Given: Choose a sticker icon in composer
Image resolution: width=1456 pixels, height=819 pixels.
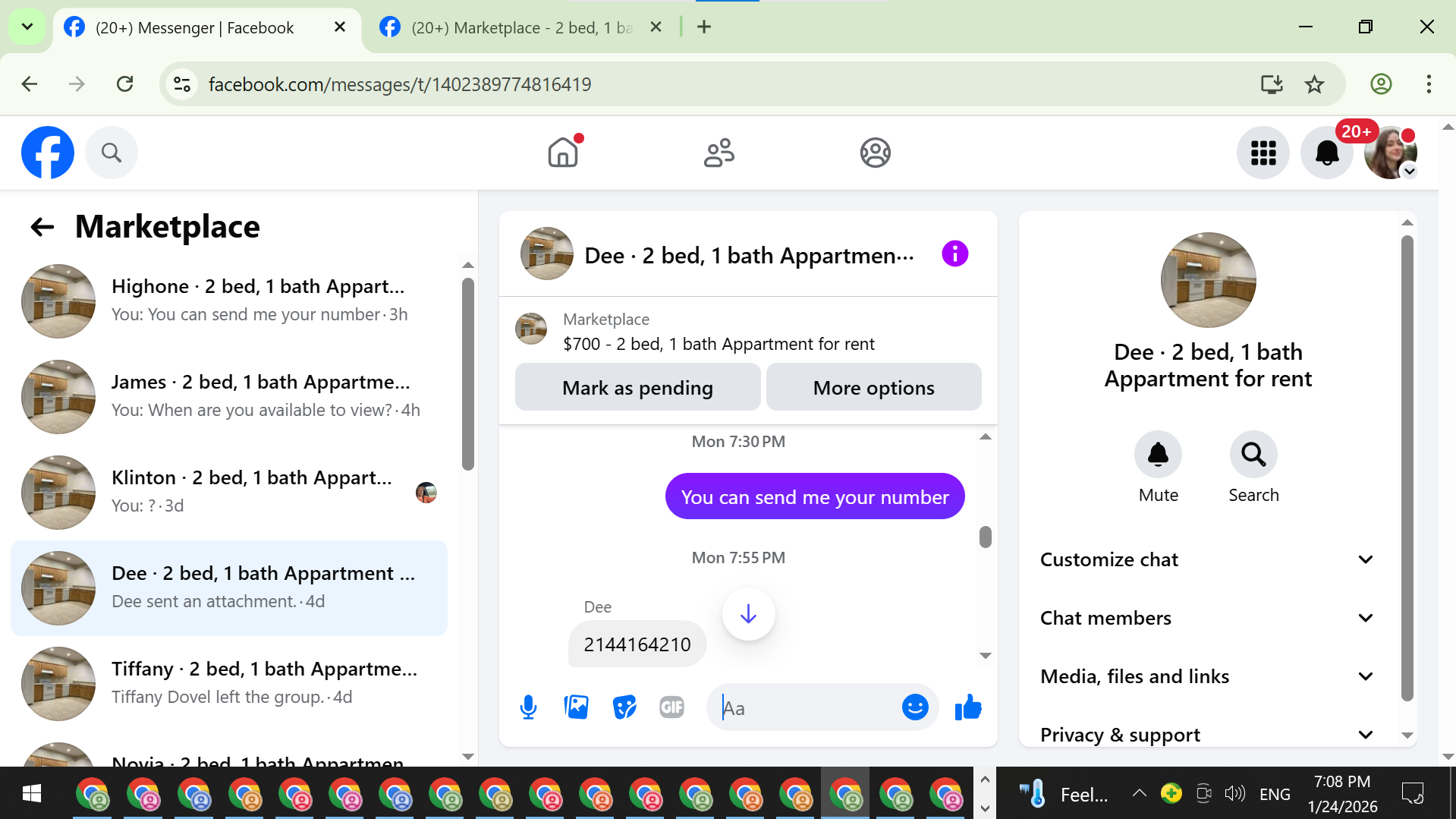Looking at the screenshot, I should [x=624, y=707].
